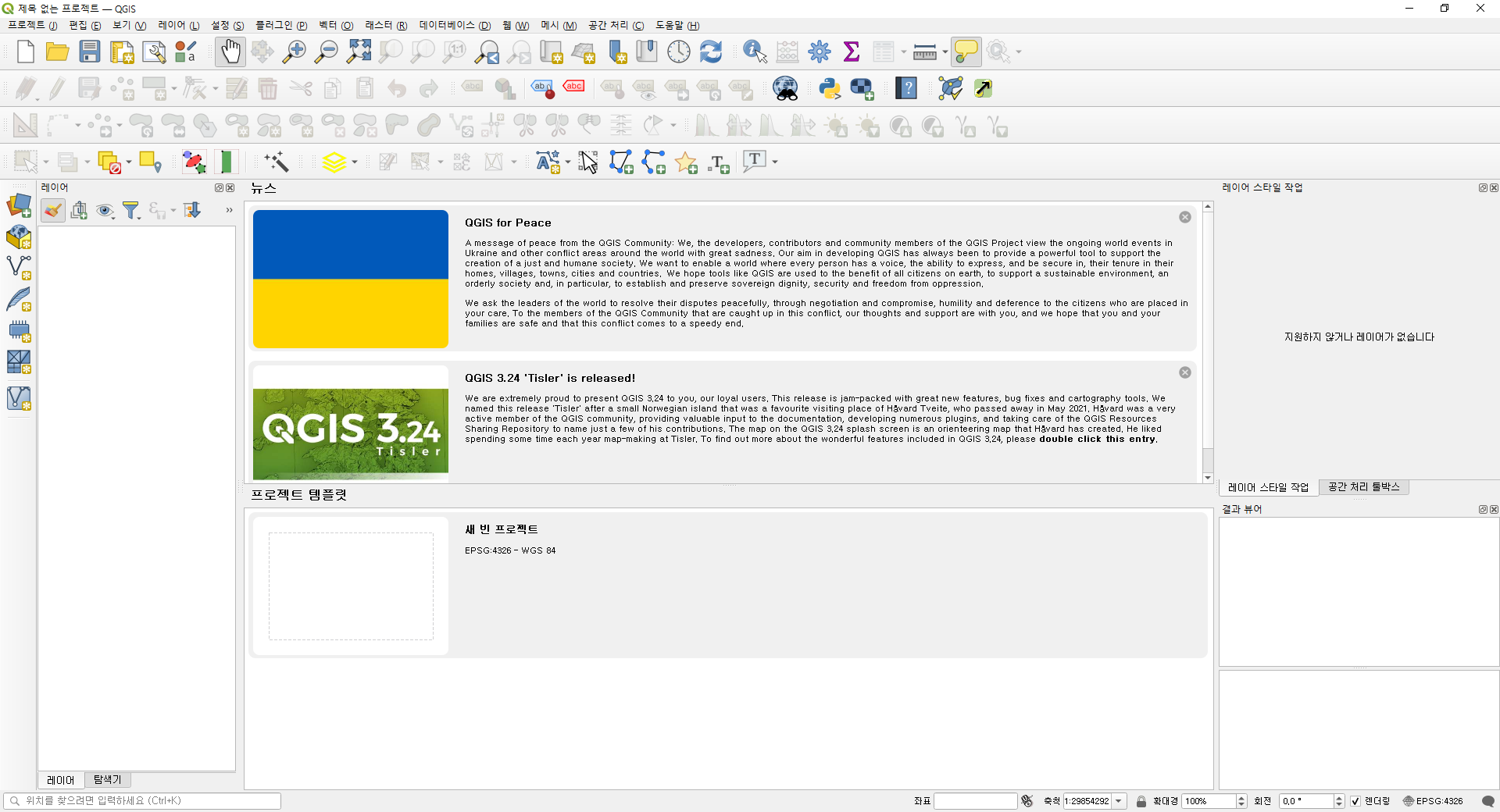
Task: Click the EPSG:4326 CRS button
Action: point(1433,801)
